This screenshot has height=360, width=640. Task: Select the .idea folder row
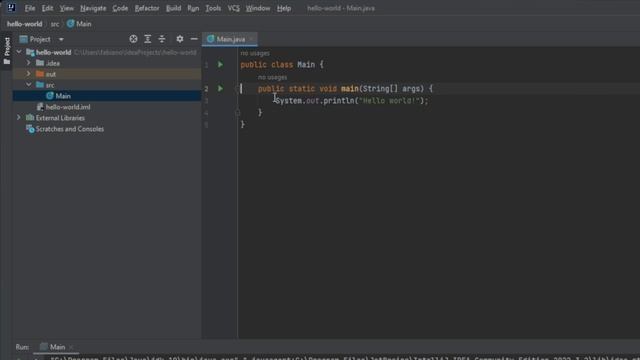click(x=107, y=63)
